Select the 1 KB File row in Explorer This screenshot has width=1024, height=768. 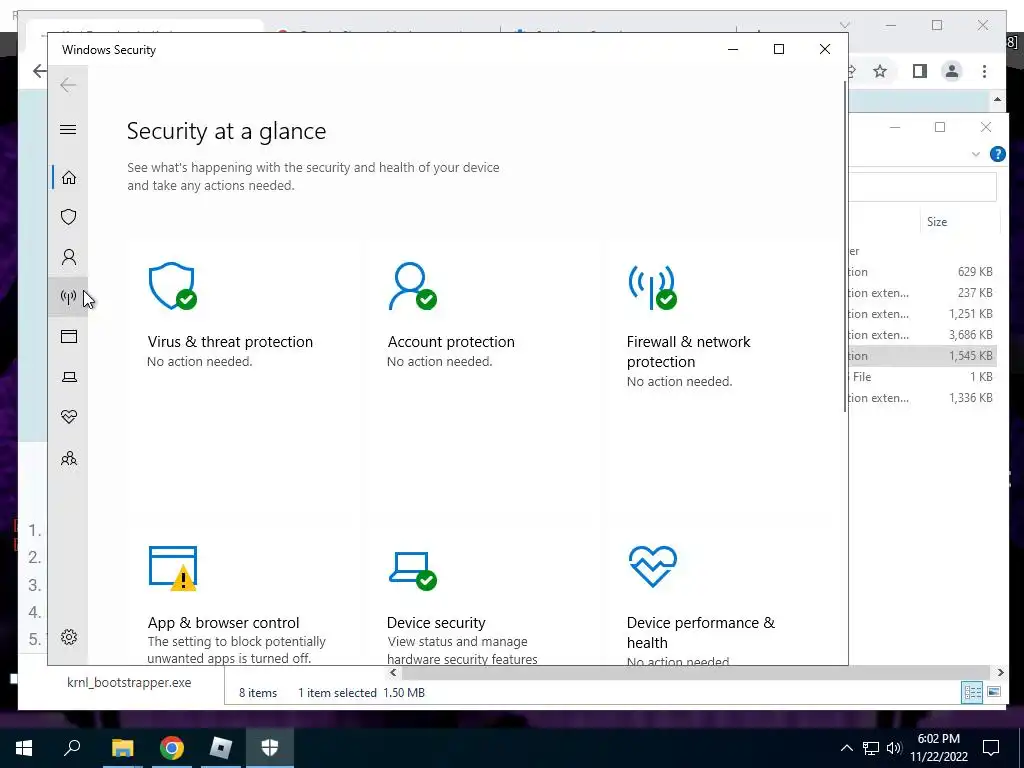922,377
